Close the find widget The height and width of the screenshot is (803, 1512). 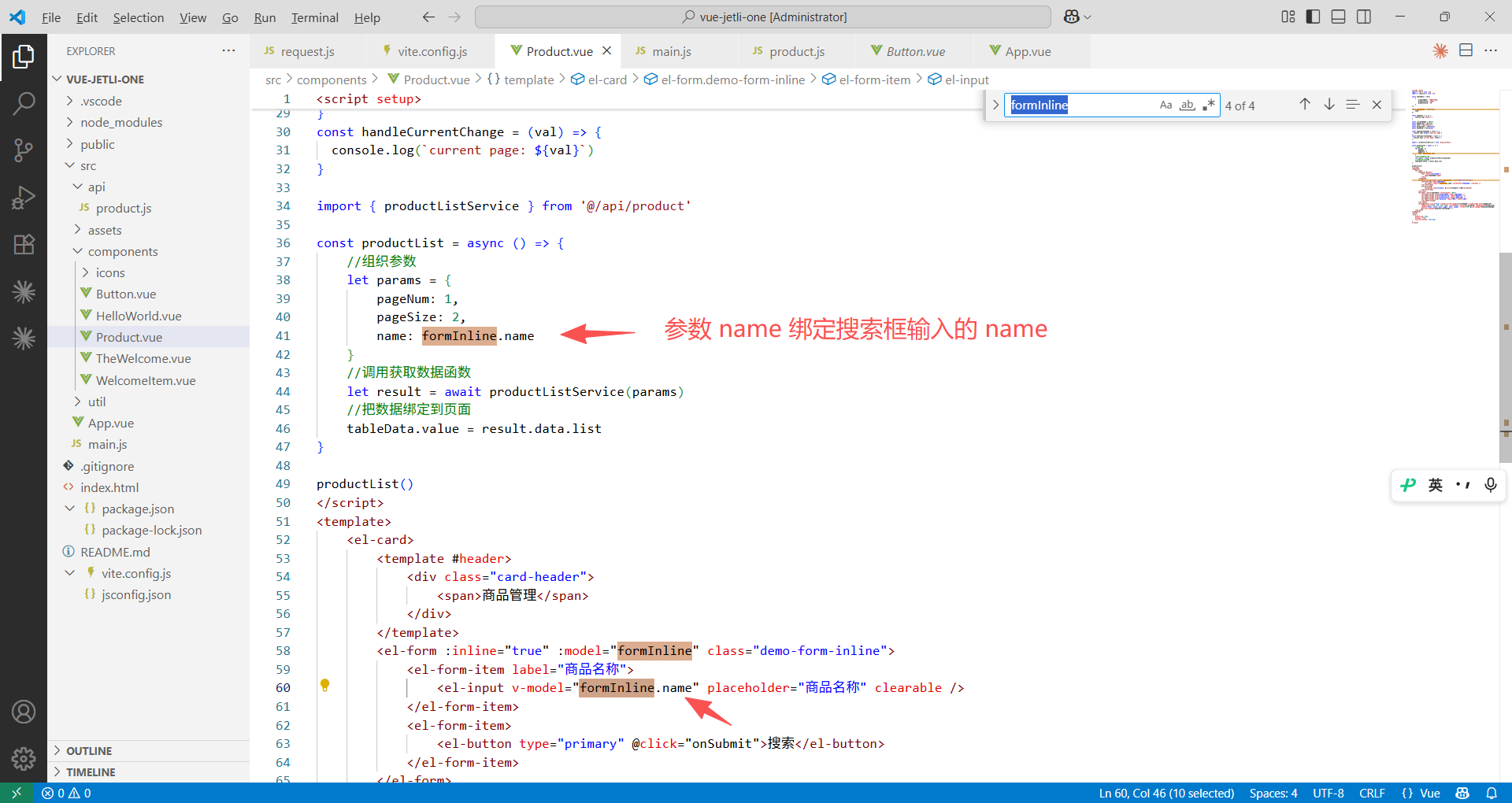[1377, 105]
